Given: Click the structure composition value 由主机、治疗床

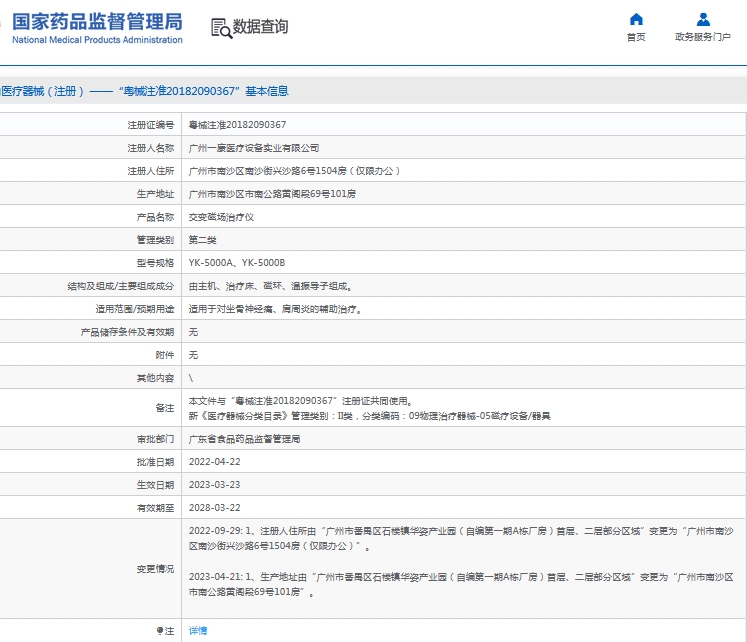Looking at the screenshot, I should (270, 286).
